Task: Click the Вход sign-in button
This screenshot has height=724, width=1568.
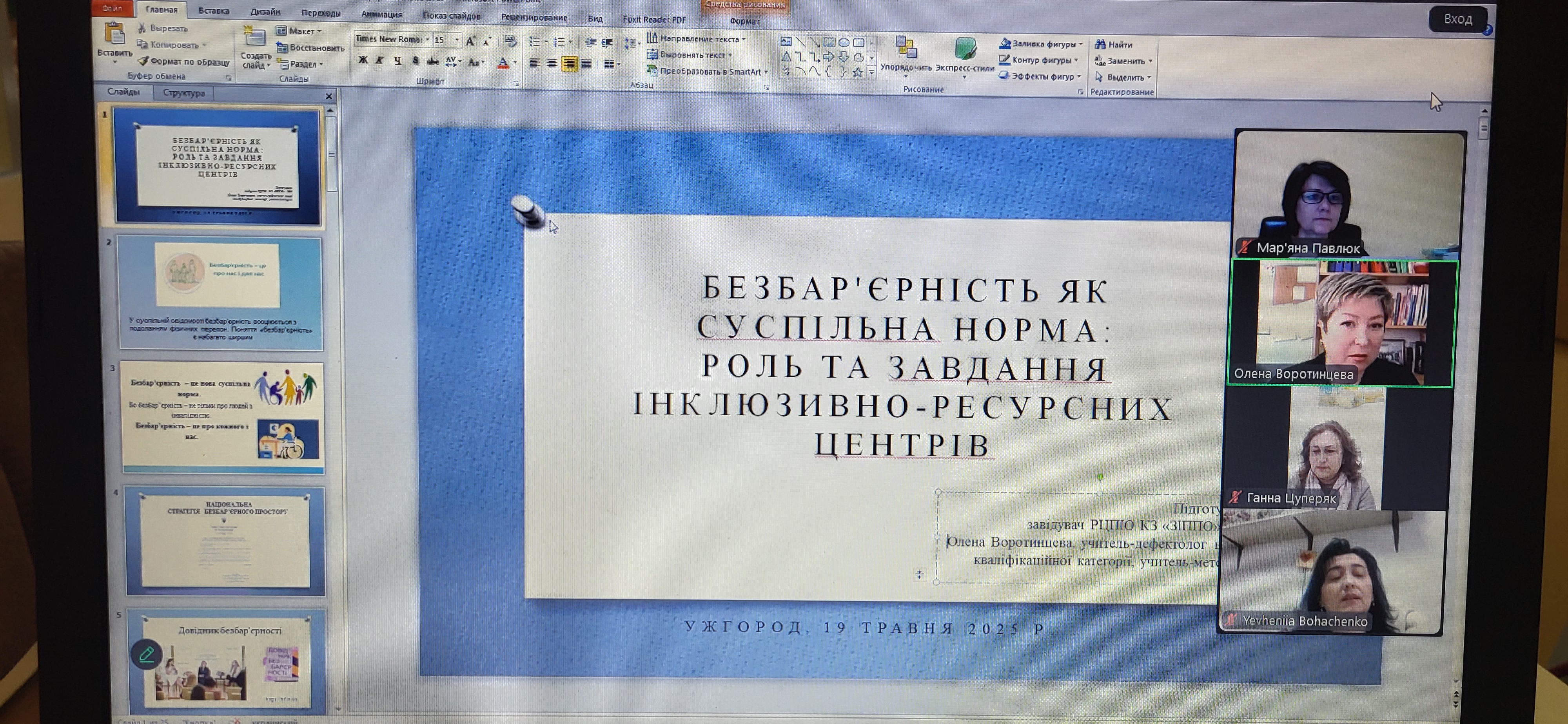Action: coord(1458,19)
